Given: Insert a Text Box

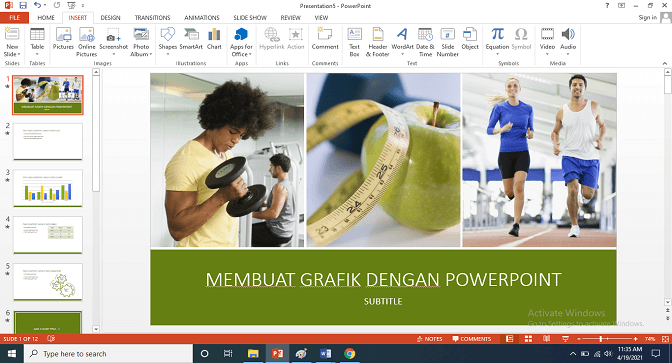Looking at the screenshot, I should pyautogui.click(x=354, y=42).
